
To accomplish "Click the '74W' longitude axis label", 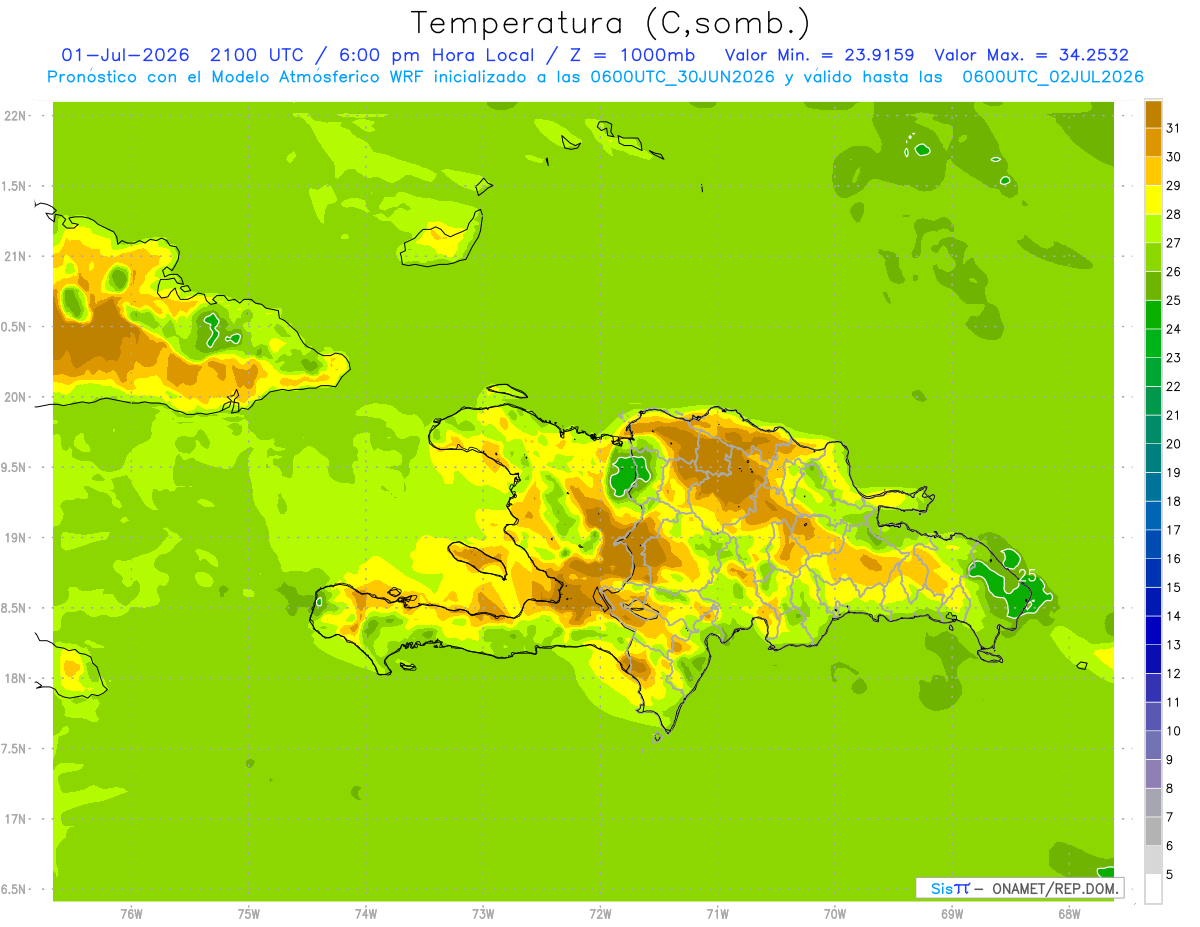I will 366,913.
